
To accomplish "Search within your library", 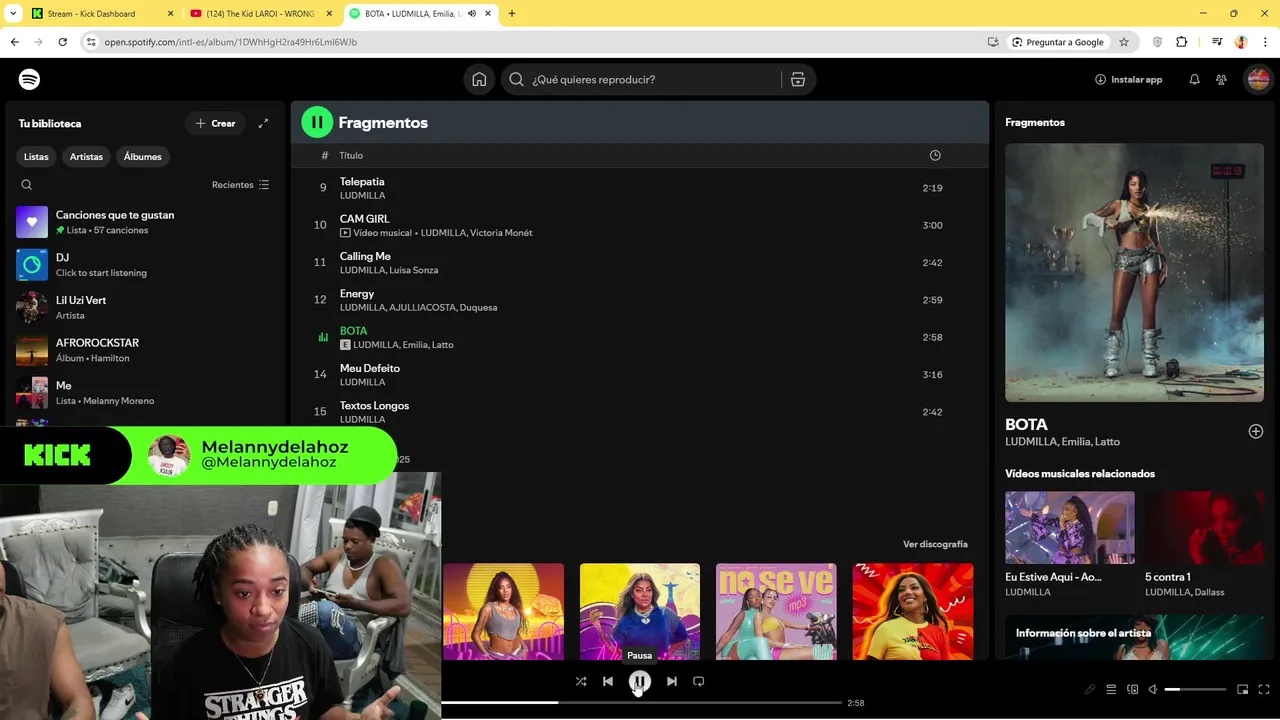I will pos(27,185).
